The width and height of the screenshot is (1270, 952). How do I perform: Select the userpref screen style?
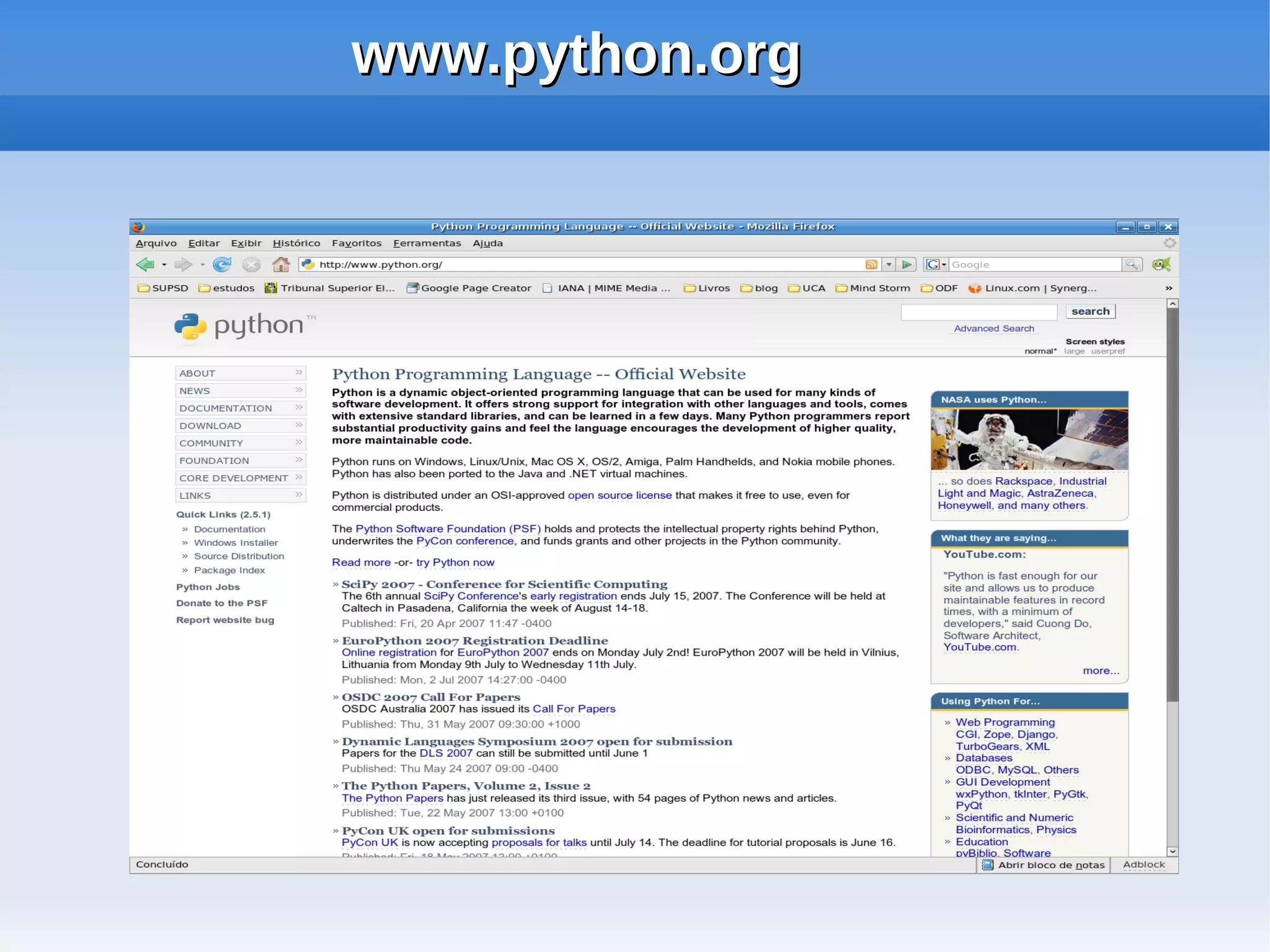pos(1108,352)
